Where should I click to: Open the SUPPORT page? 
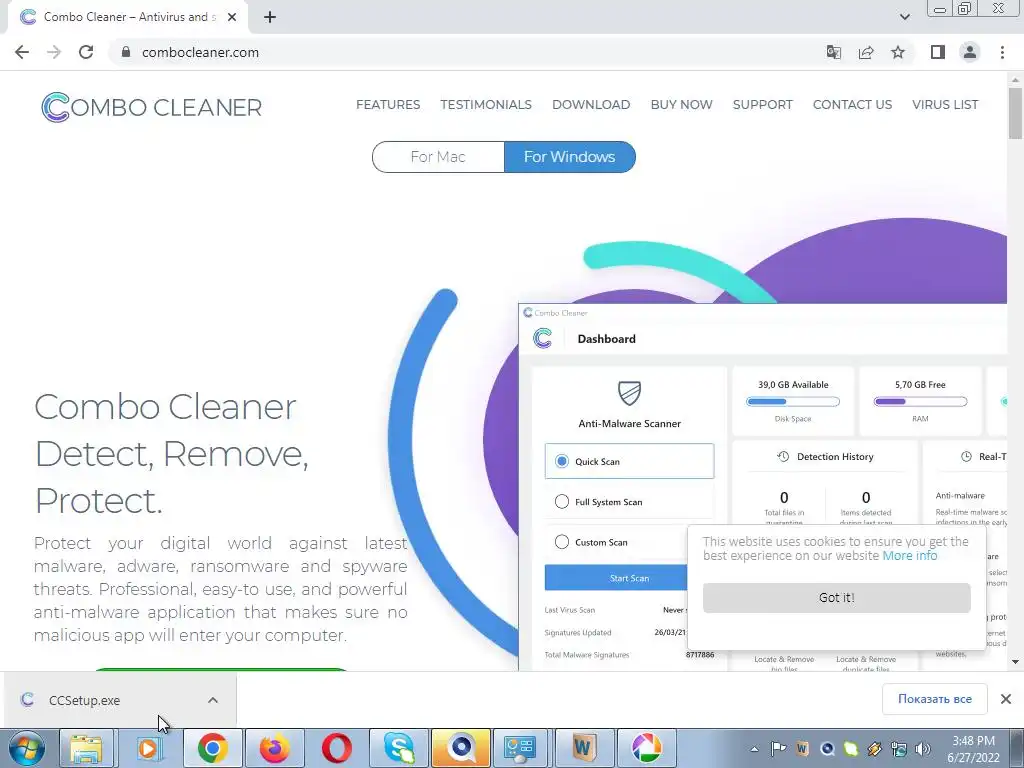click(762, 104)
